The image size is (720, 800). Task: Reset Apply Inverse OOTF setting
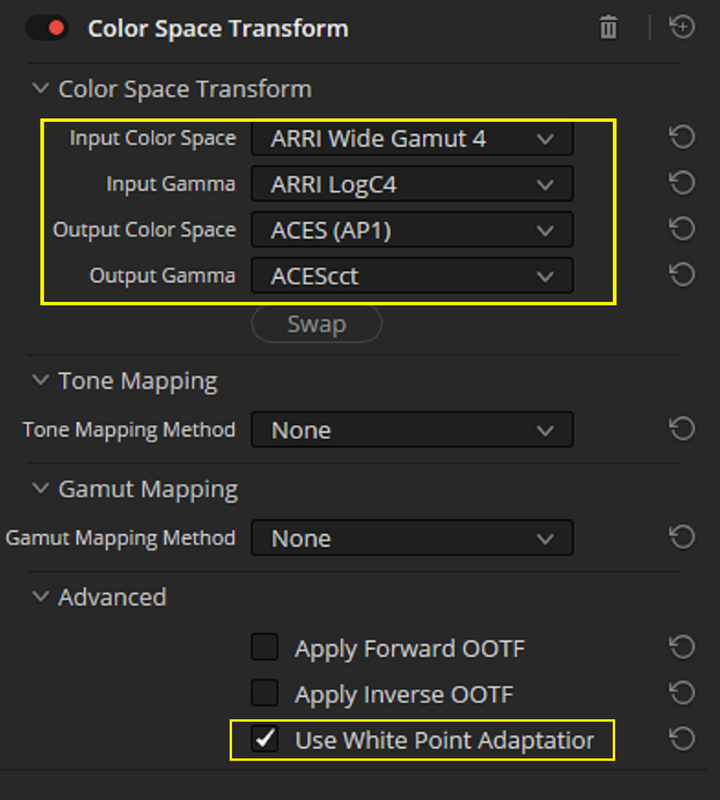point(682,693)
